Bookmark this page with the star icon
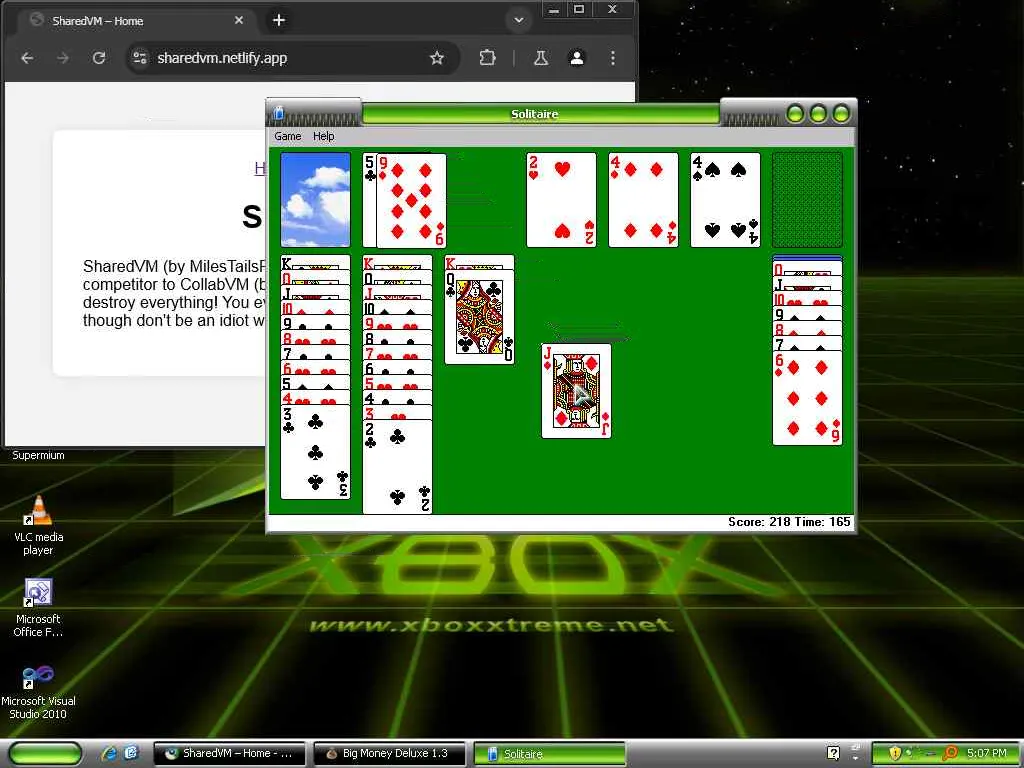This screenshot has width=1024, height=768. [x=437, y=58]
